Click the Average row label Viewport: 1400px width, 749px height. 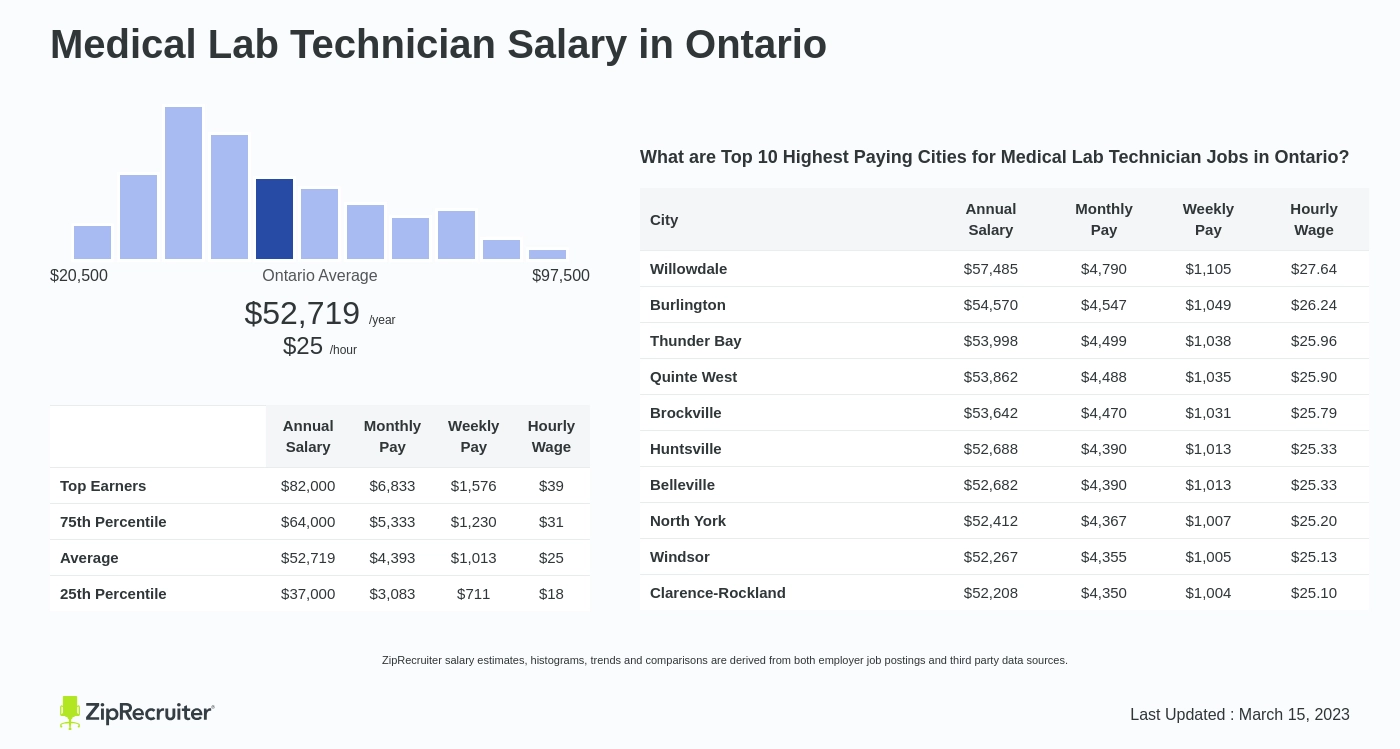click(89, 557)
